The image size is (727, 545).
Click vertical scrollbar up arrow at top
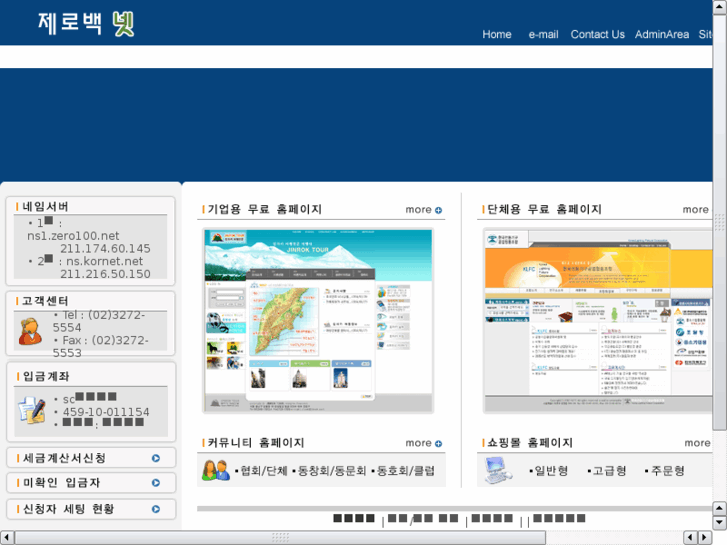point(720,7)
